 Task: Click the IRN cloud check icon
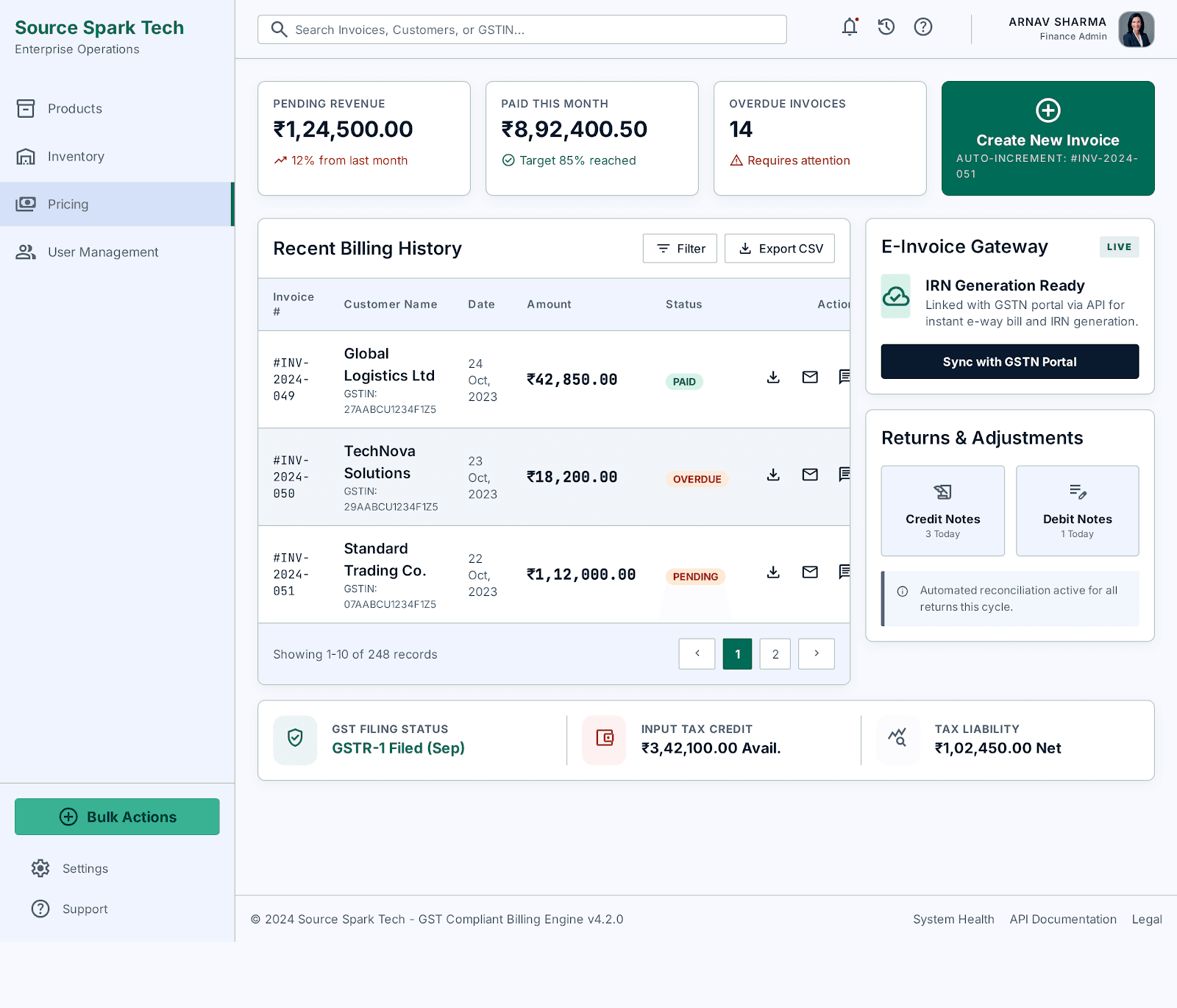click(x=896, y=297)
